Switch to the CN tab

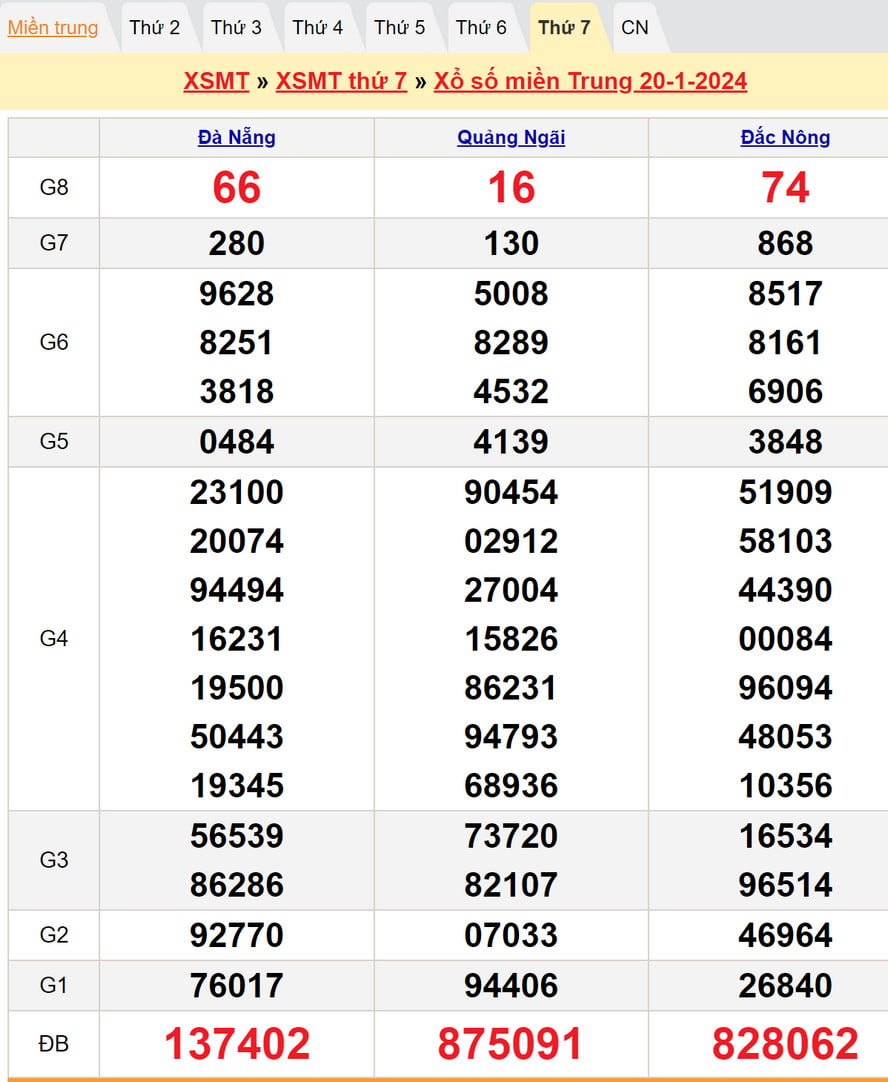click(x=635, y=28)
